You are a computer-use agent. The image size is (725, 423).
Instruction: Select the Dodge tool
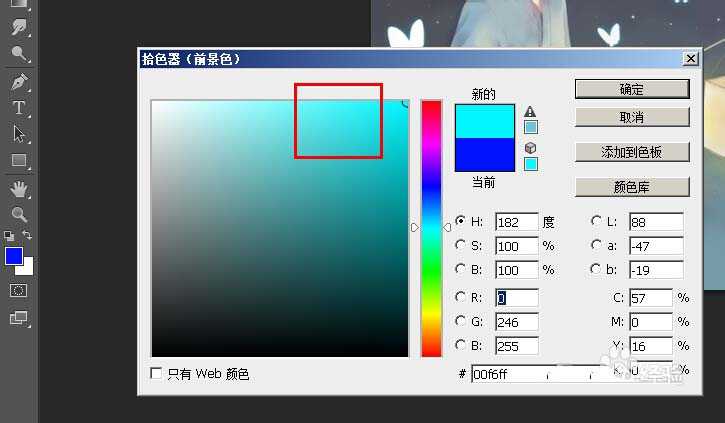[18, 54]
